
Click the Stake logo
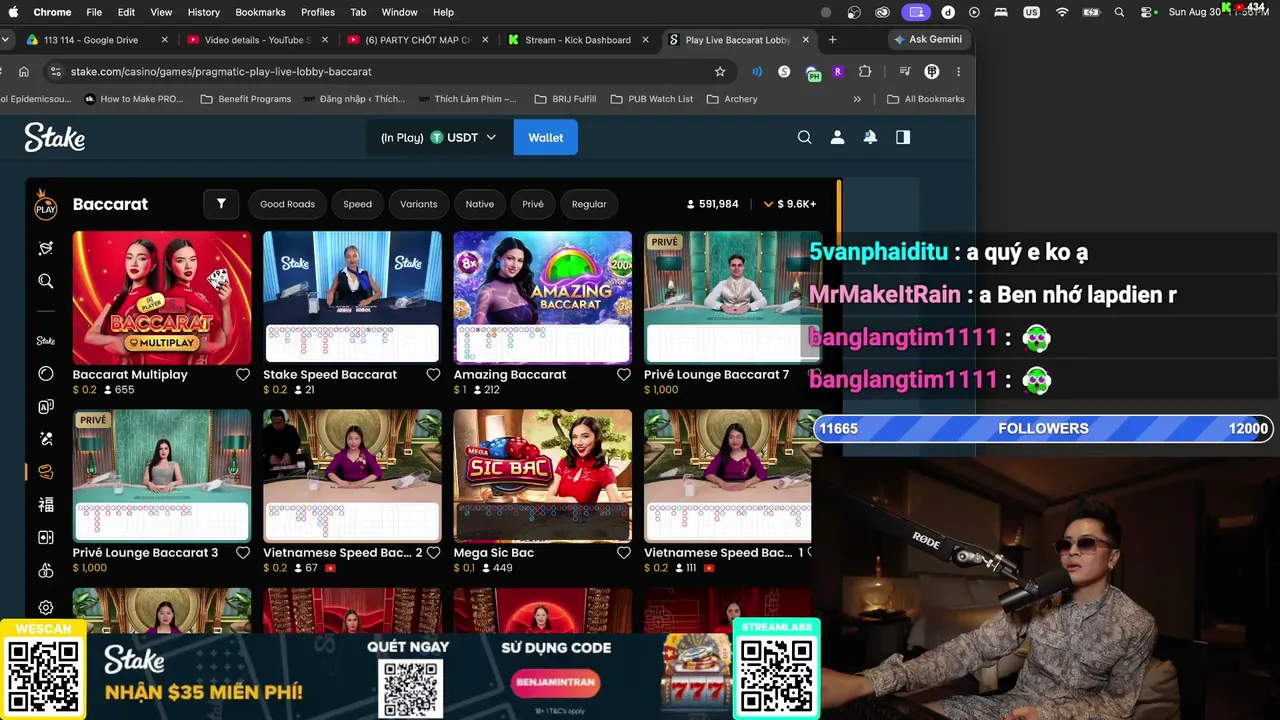[55, 137]
